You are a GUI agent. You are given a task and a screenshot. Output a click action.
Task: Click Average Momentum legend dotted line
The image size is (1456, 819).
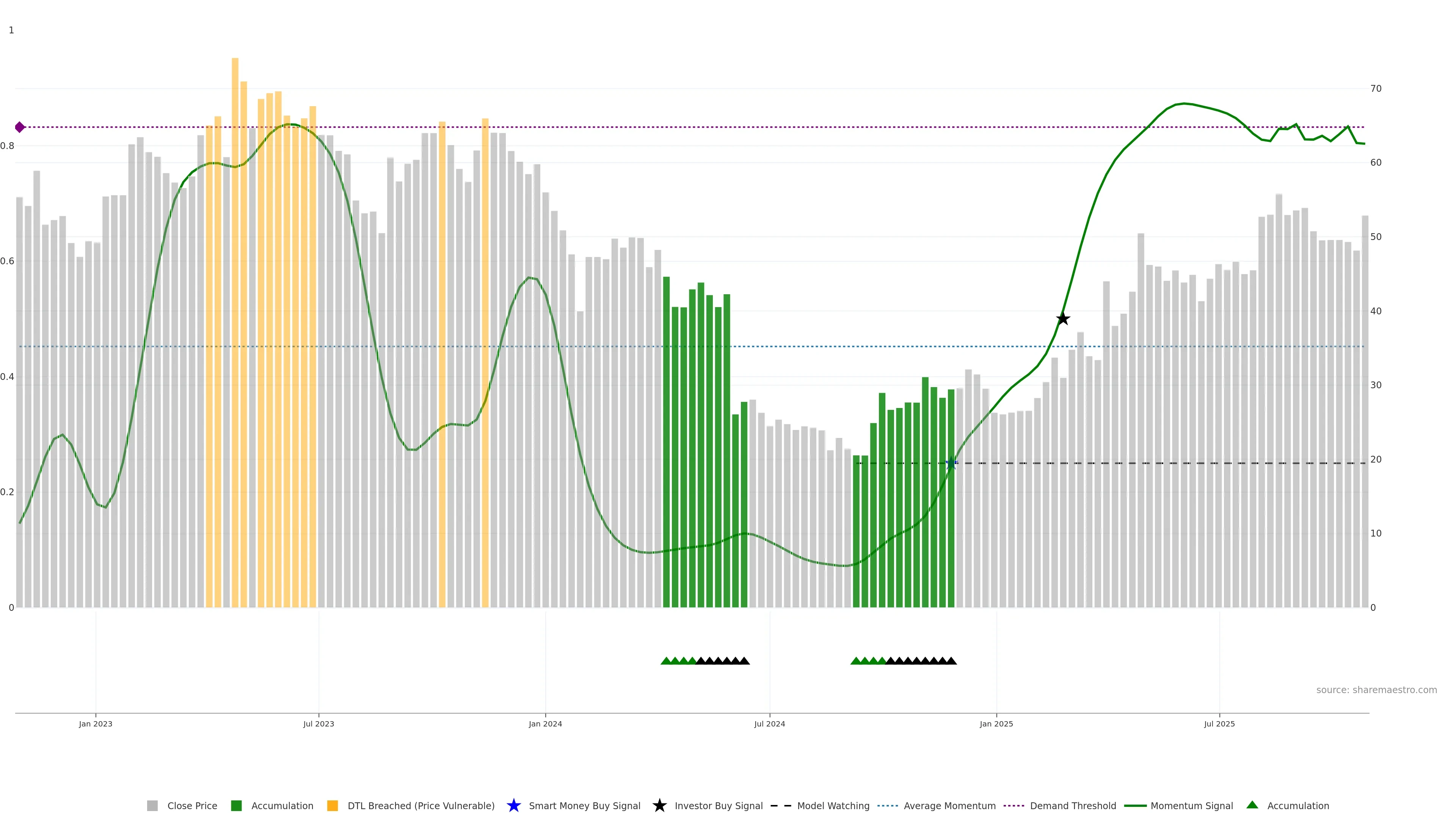(x=887, y=805)
